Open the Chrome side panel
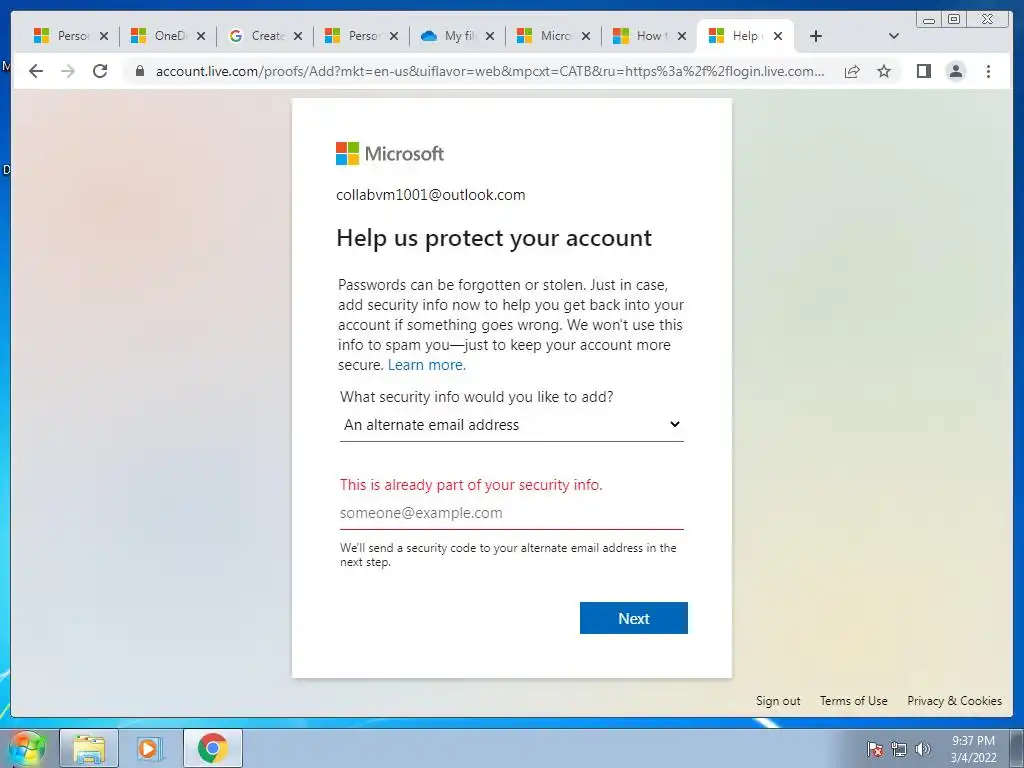This screenshot has width=1024, height=768. pyautogui.click(x=923, y=71)
